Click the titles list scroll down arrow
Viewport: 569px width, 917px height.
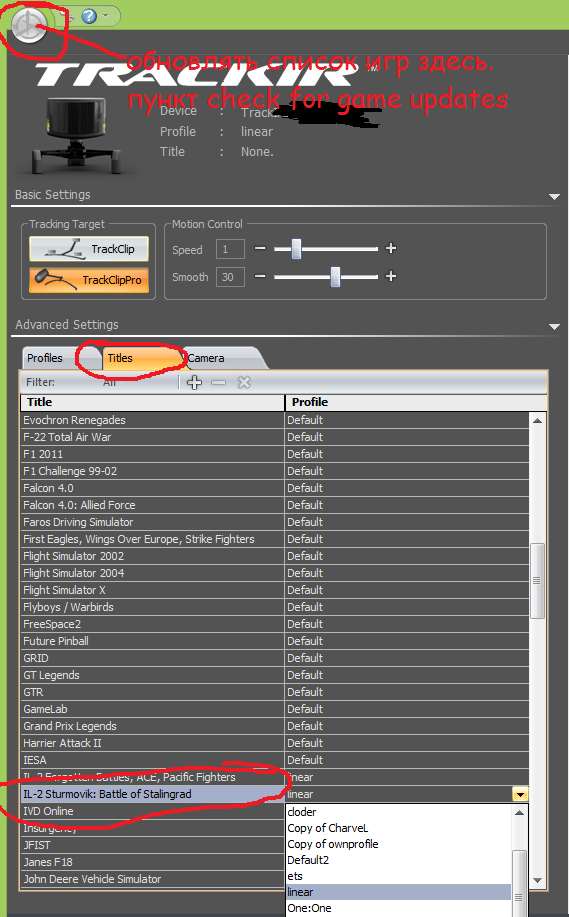point(537,880)
